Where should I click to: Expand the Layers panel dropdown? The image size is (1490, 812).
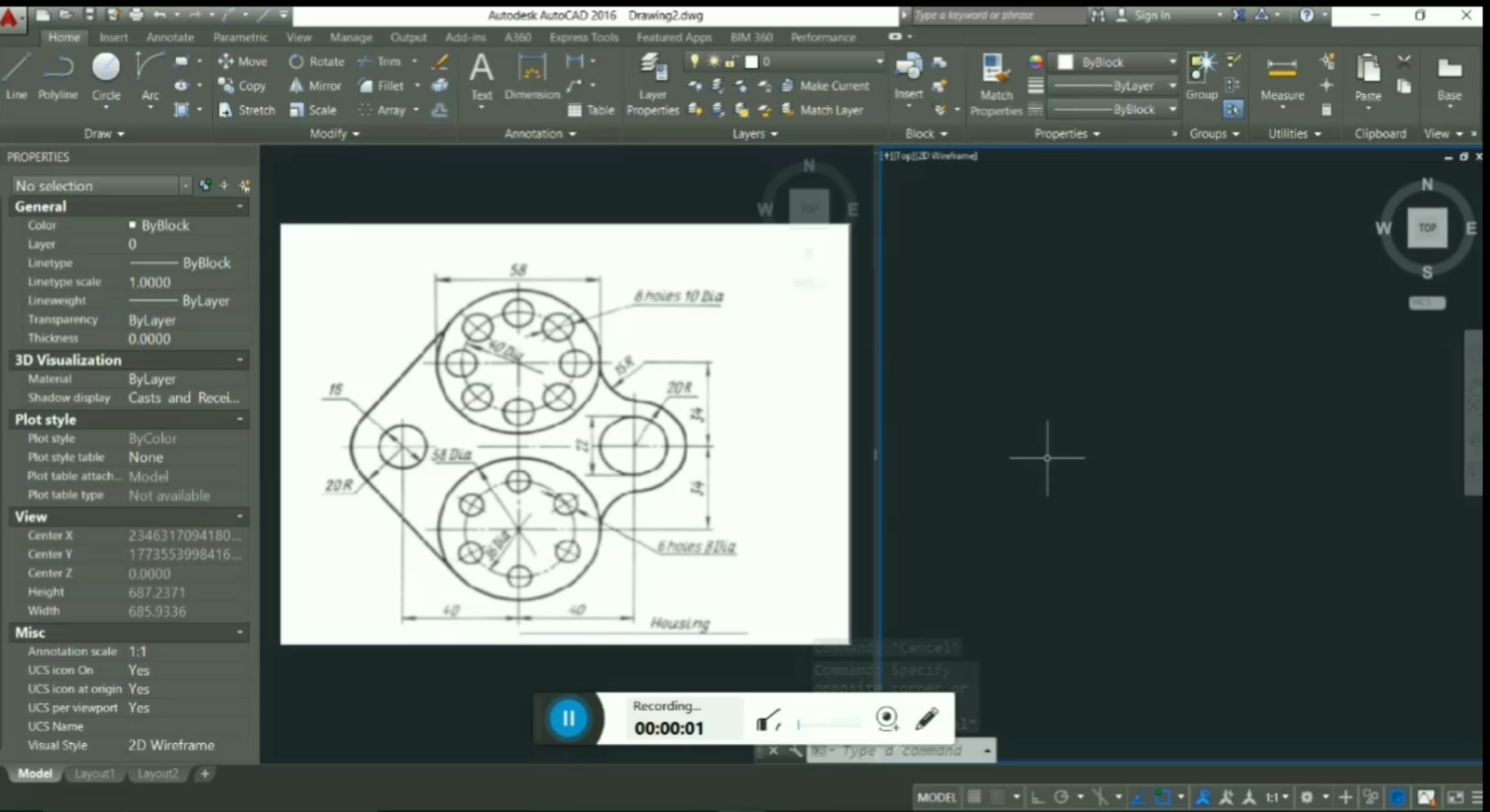(x=754, y=134)
